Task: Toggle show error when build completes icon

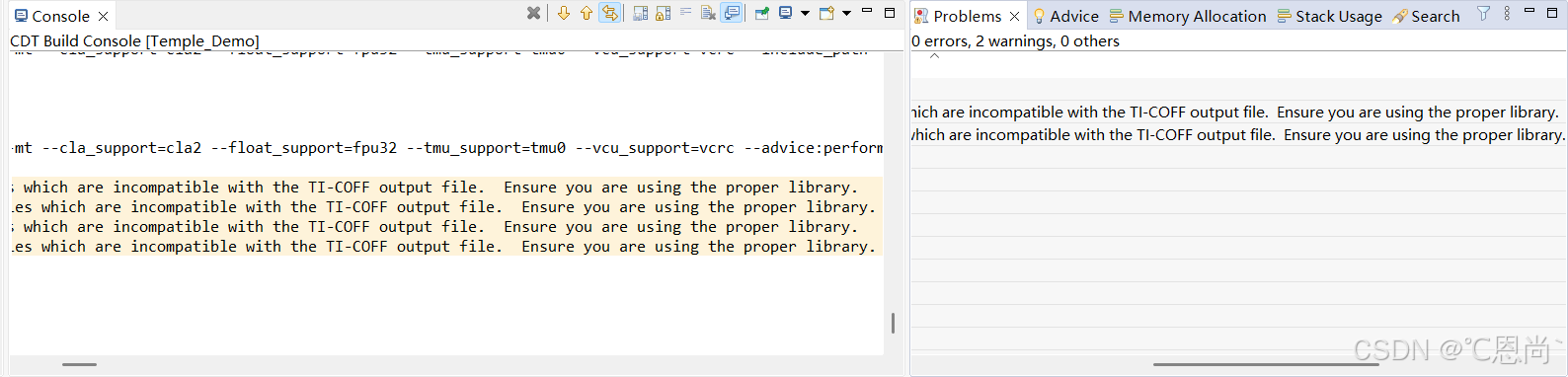Action: (x=609, y=13)
